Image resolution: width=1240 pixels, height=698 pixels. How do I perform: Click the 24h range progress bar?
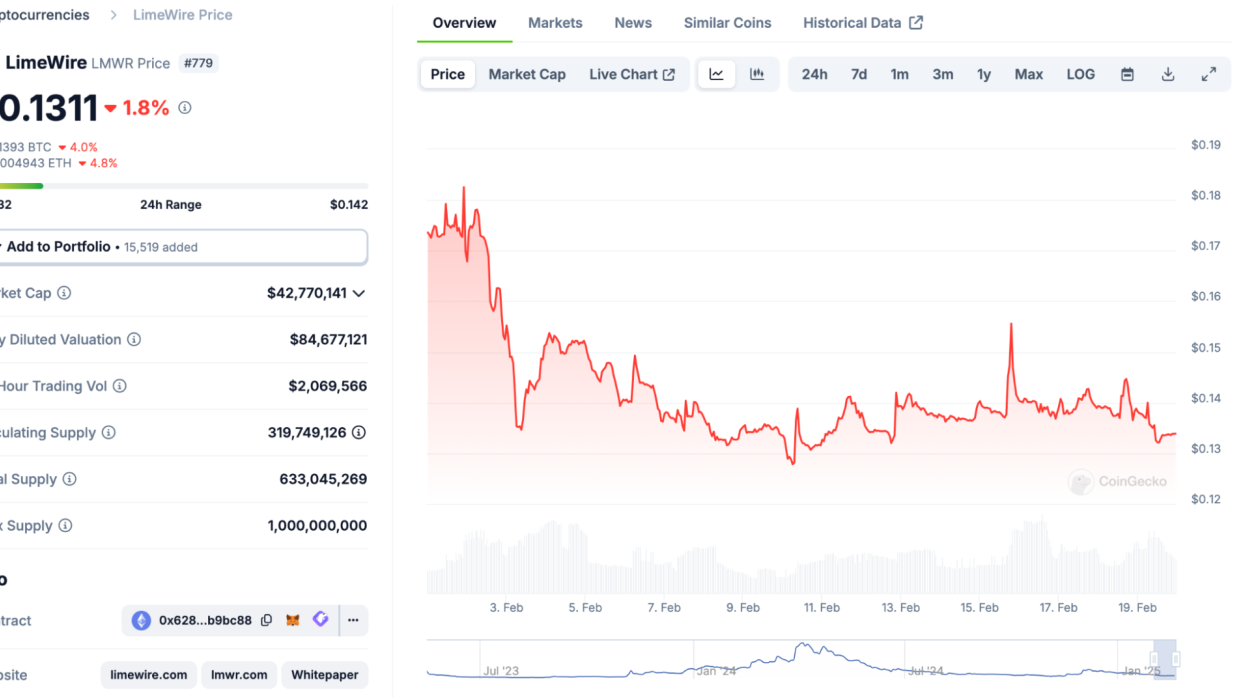[183, 186]
